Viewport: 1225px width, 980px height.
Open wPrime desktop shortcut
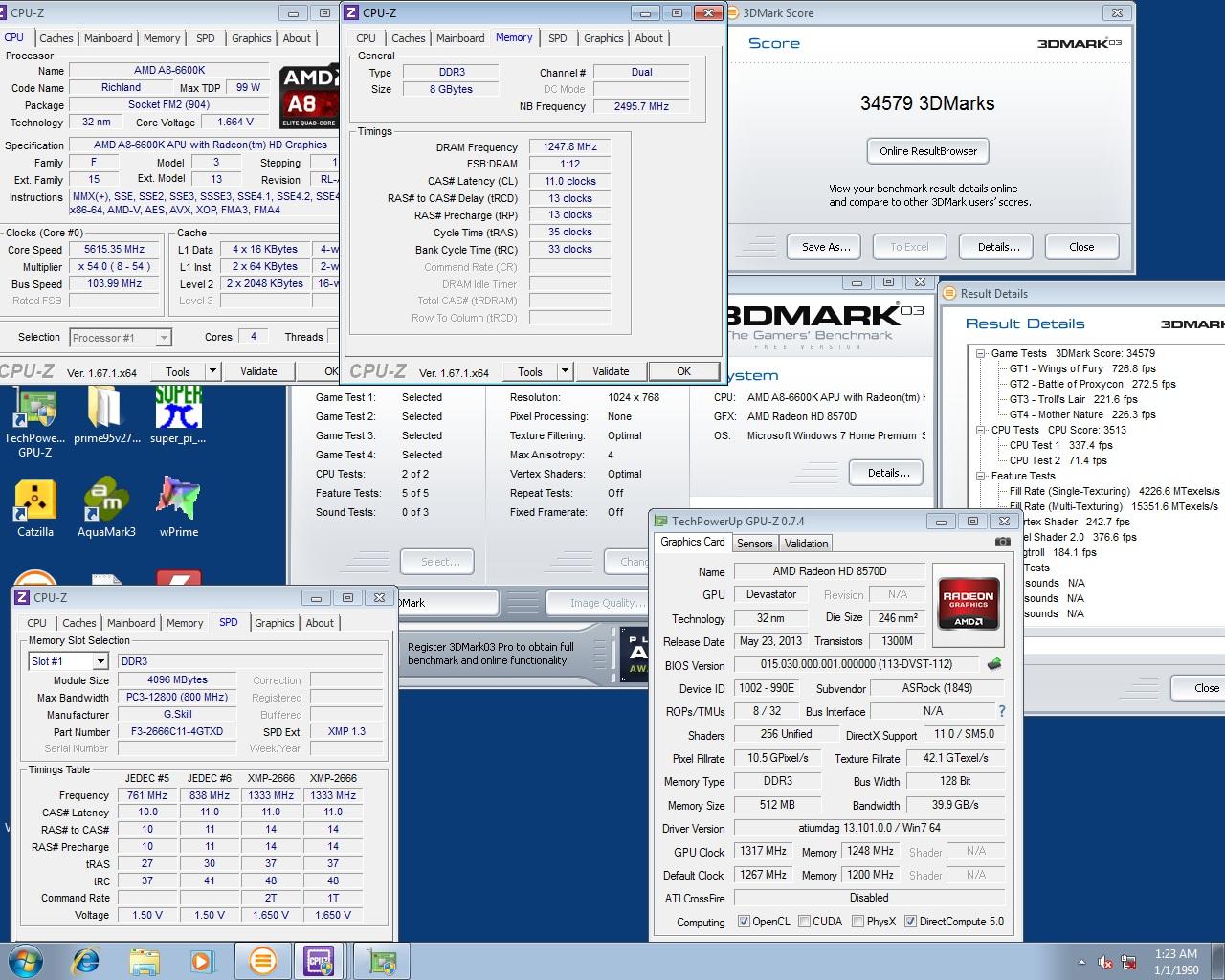pos(179,508)
